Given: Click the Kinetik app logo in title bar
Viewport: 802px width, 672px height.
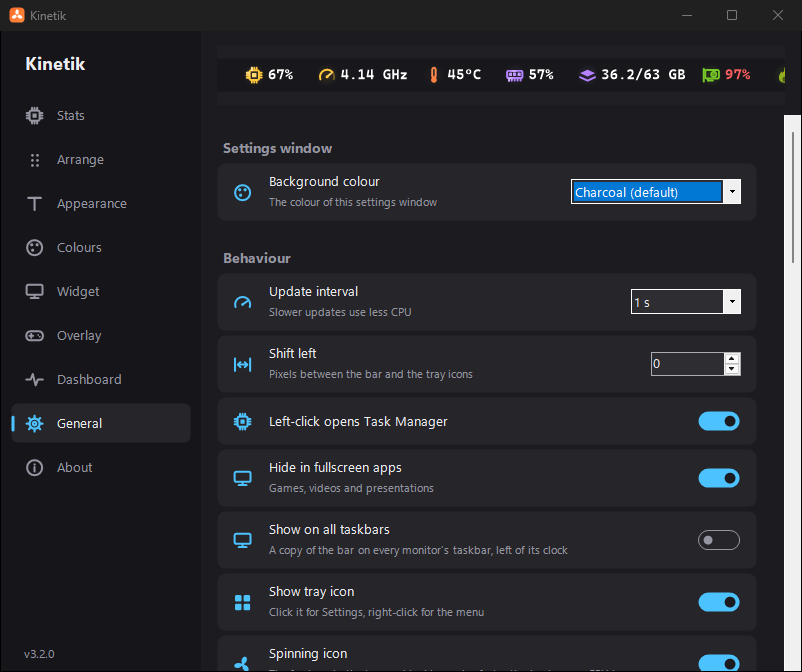Looking at the screenshot, I should [x=17, y=15].
